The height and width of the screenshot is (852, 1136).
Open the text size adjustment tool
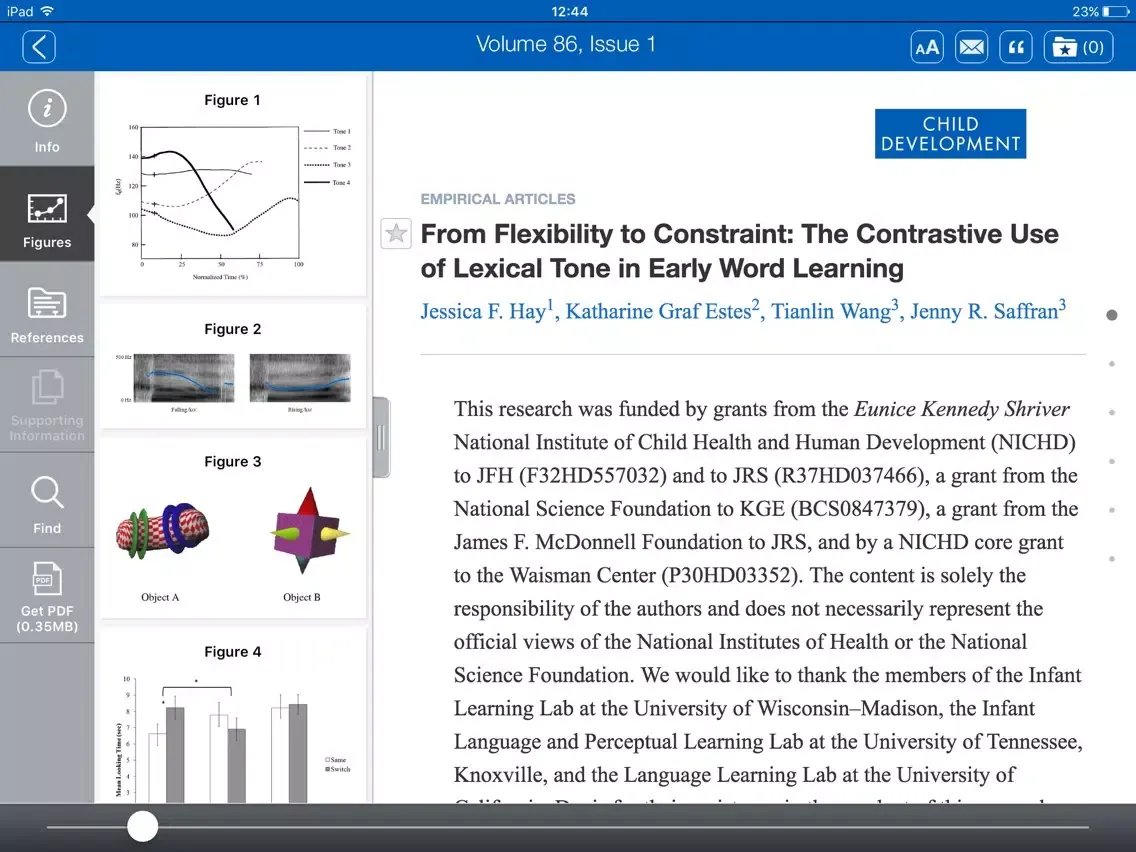click(x=927, y=46)
